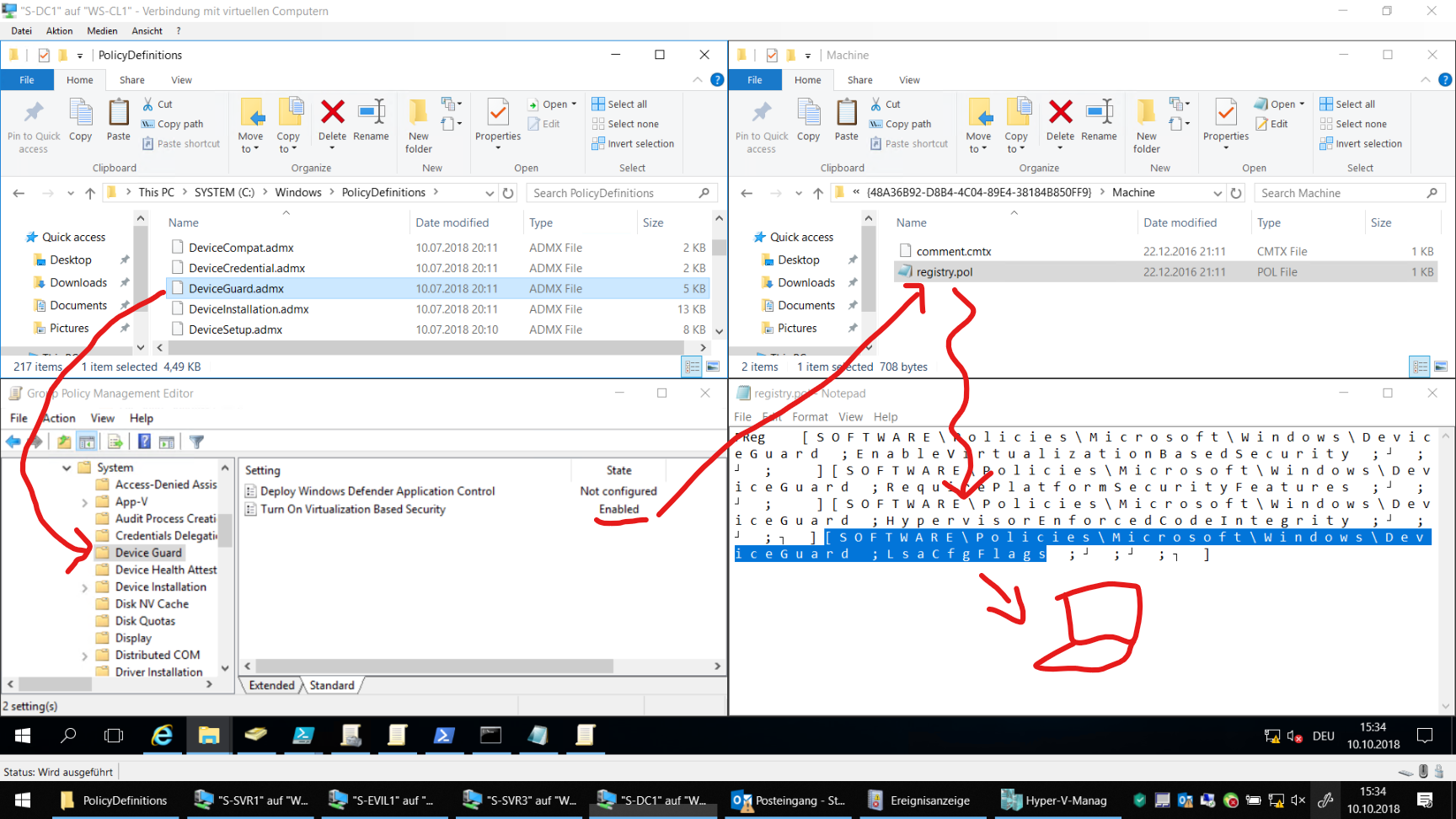The image size is (1456, 819).
Task: Open address bar history dropdown in Machine window
Action: tap(1218, 193)
